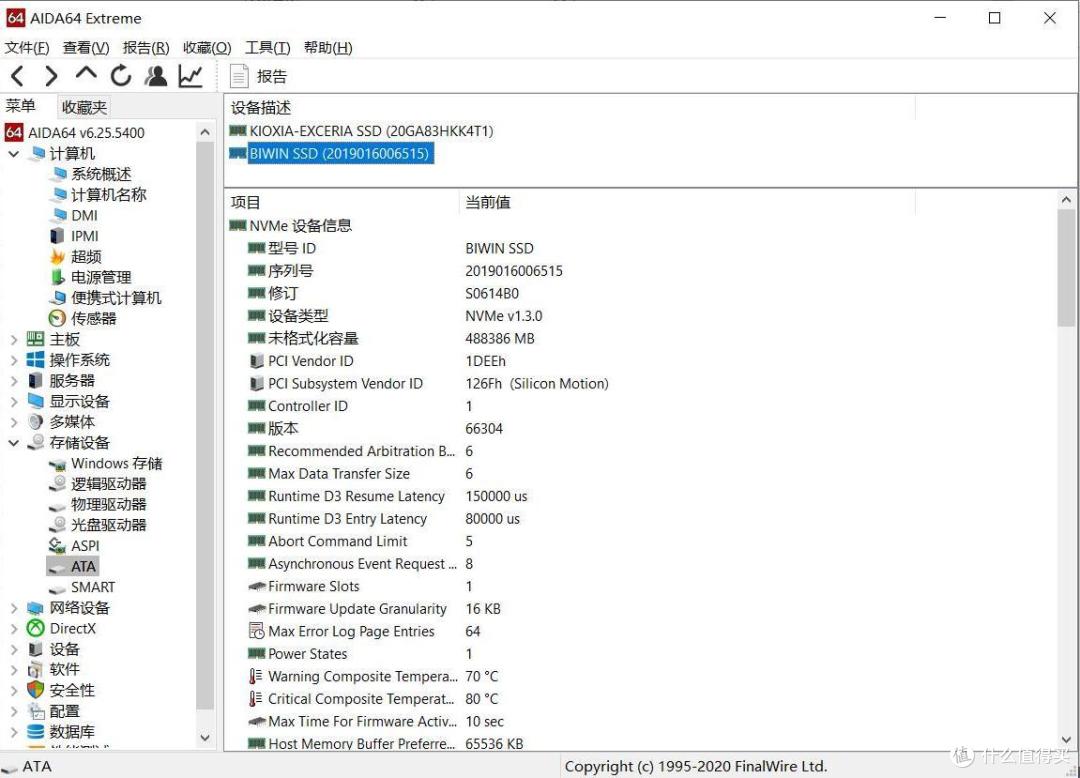Open 逻辑驱动器 logical drives item
The image size is (1080, 778).
99,484
